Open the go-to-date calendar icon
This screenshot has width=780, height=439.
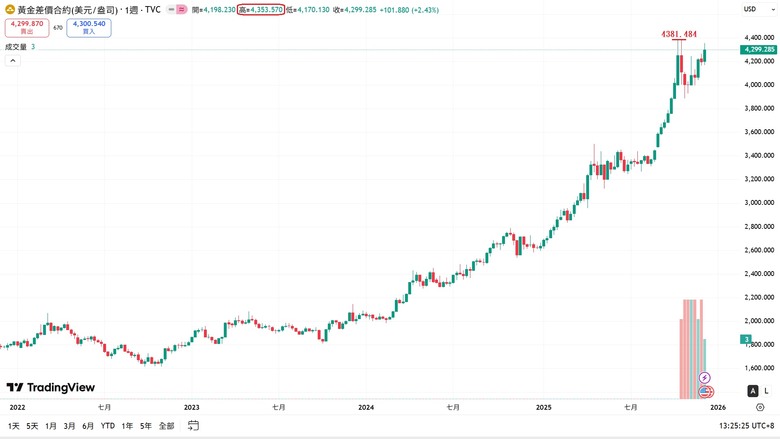coord(193,426)
